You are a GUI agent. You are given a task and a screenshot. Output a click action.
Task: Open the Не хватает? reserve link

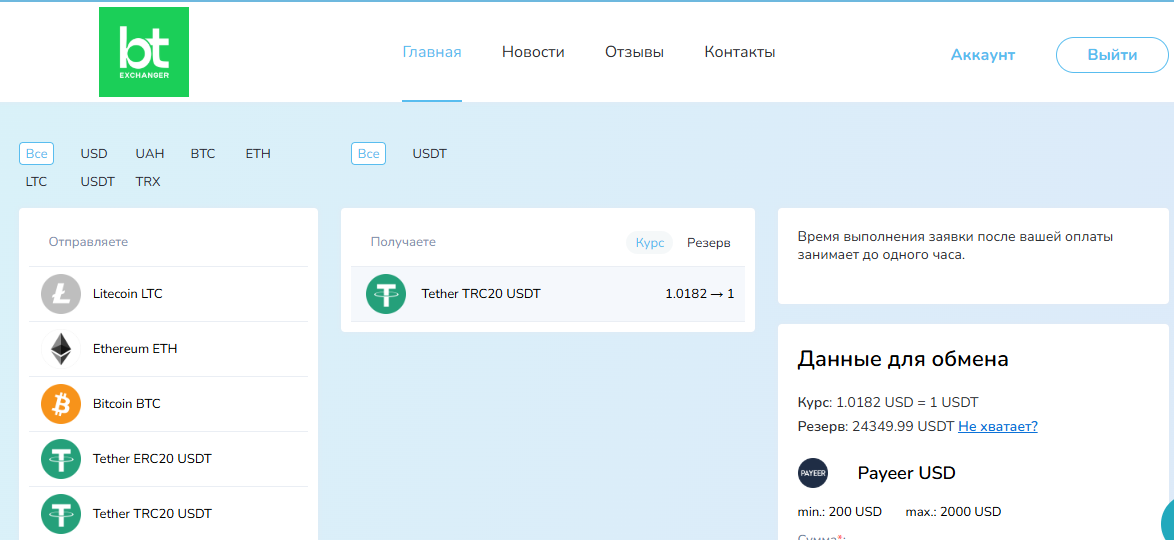coord(998,426)
